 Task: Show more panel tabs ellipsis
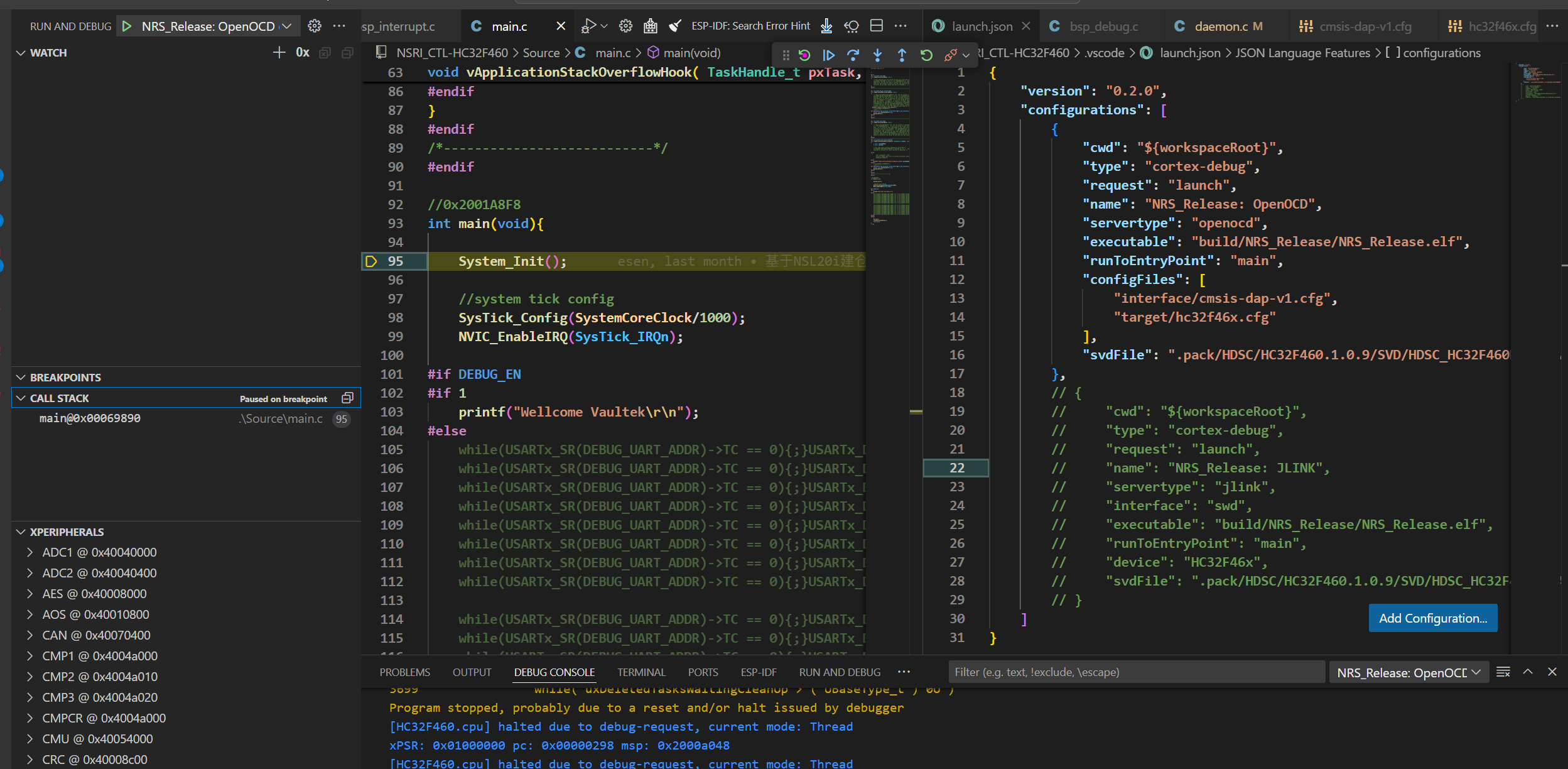click(904, 672)
